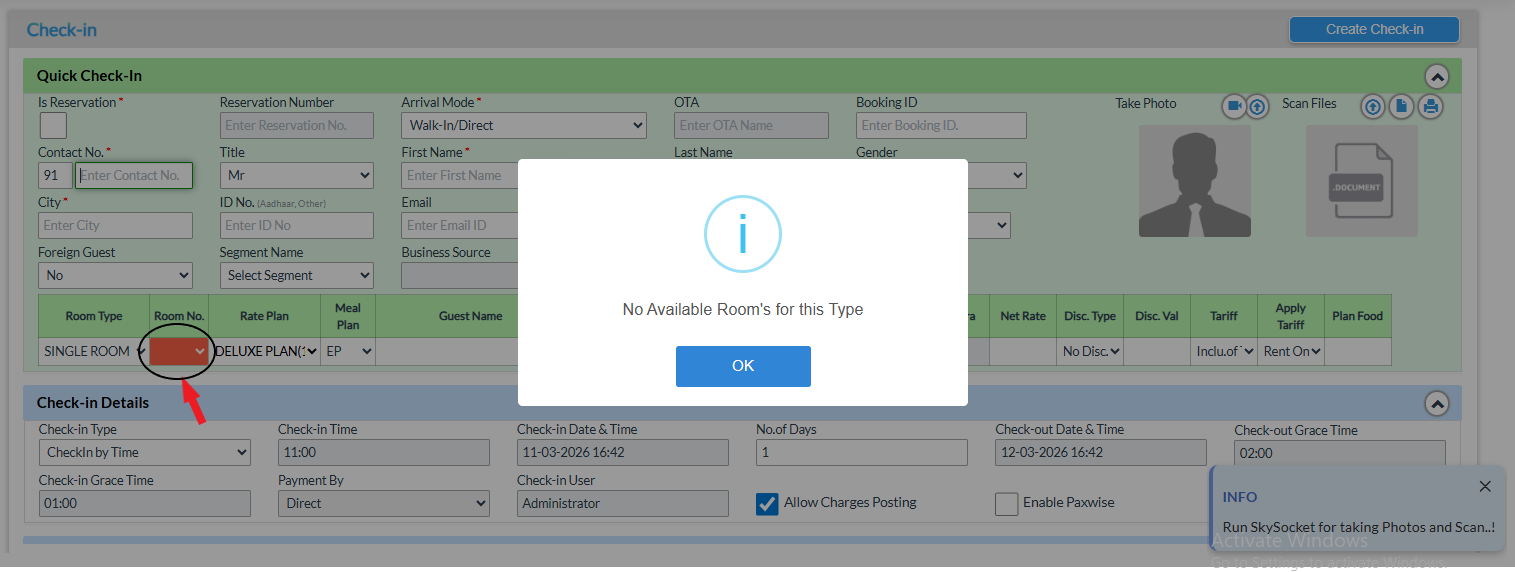1515x572 pixels.
Task: Click the printer icon in Scan Files
Action: [1431, 106]
